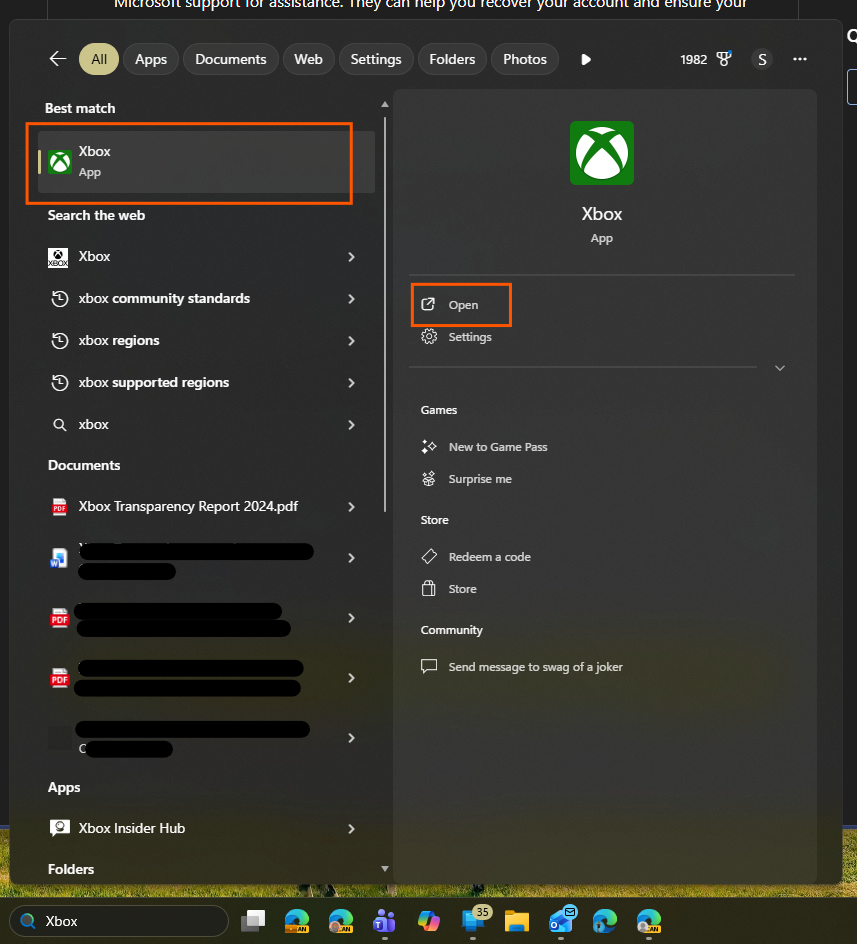Click the Word document icon in Documents

click(x=58, y=558)
